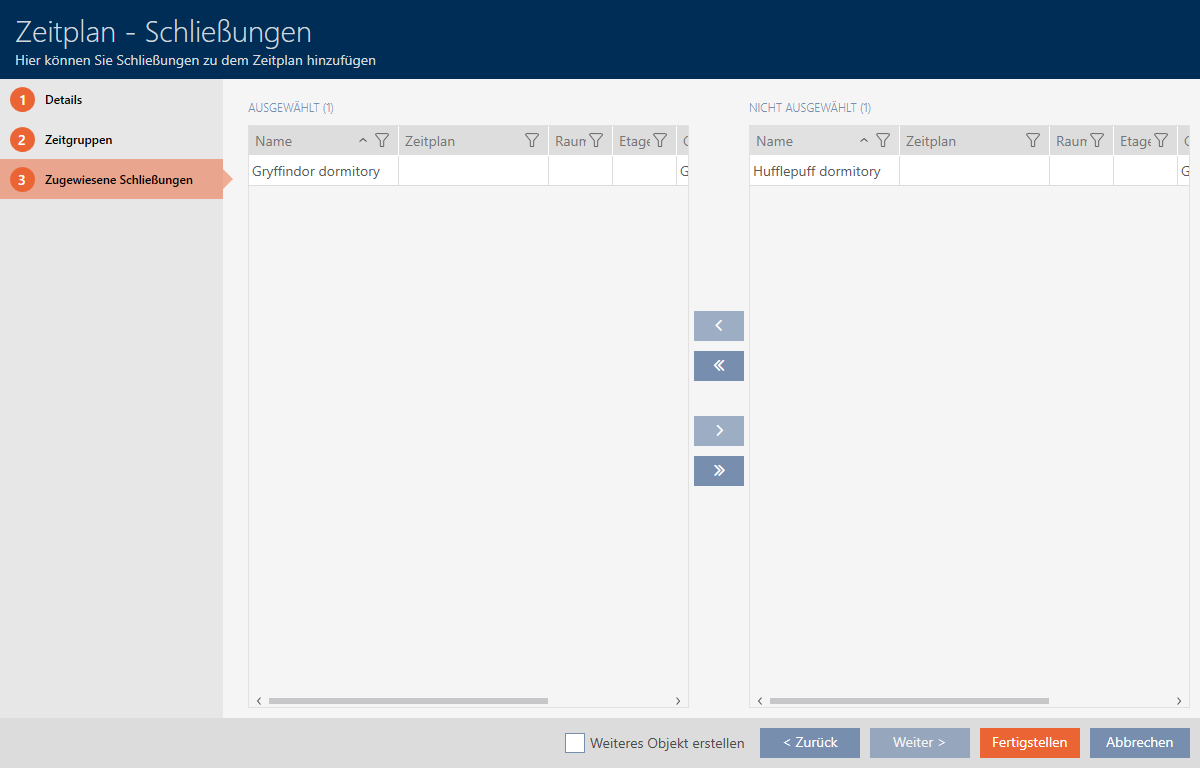This screenshot has width=1200, height=768.
Task: Select the Gryffindor dormitory row
Action: pyautogui.click(x=316, y=171)
